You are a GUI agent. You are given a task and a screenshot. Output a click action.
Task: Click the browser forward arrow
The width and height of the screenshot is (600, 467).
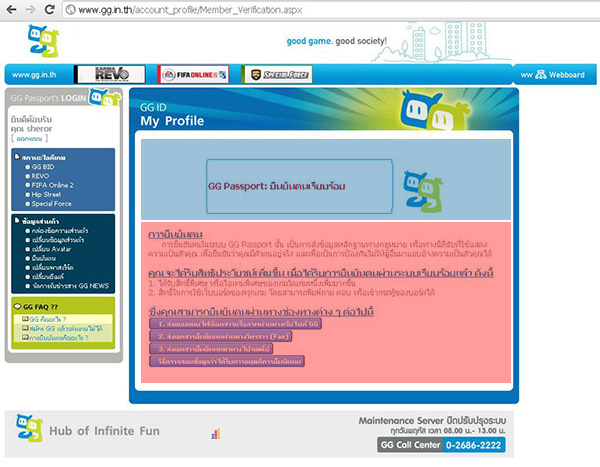pos(31,9)
